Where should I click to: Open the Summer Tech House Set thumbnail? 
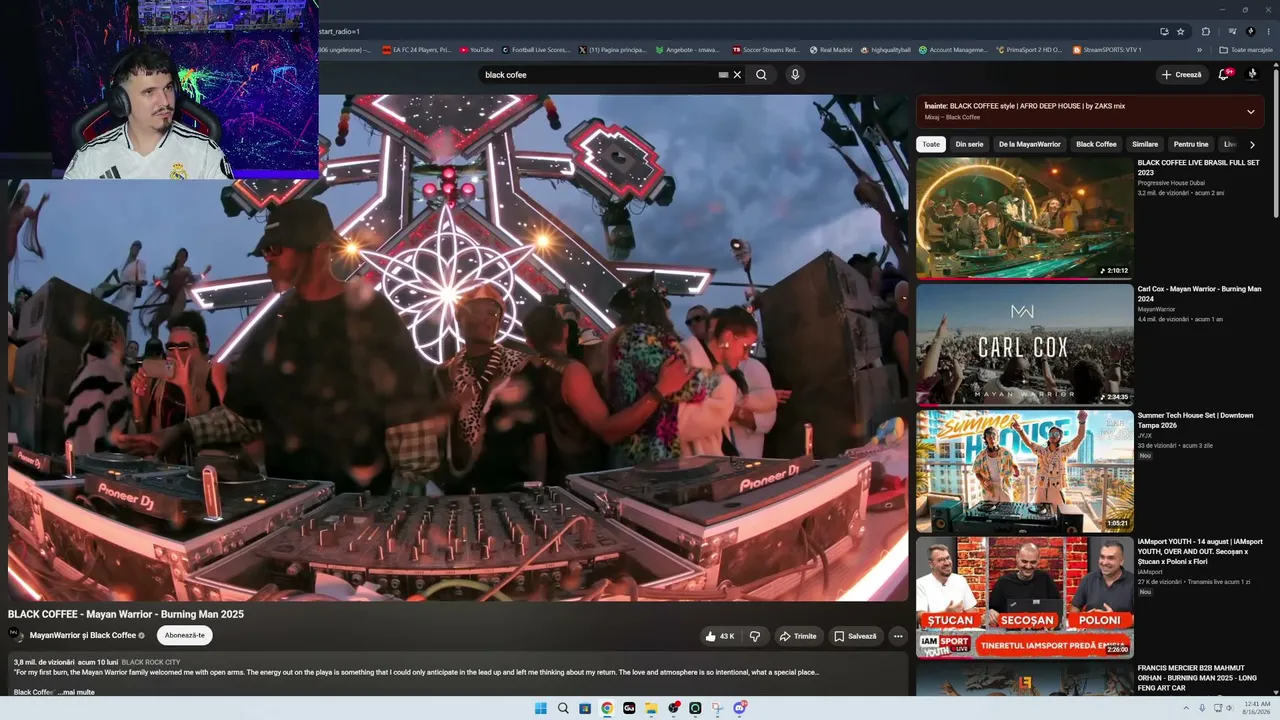1025,471
